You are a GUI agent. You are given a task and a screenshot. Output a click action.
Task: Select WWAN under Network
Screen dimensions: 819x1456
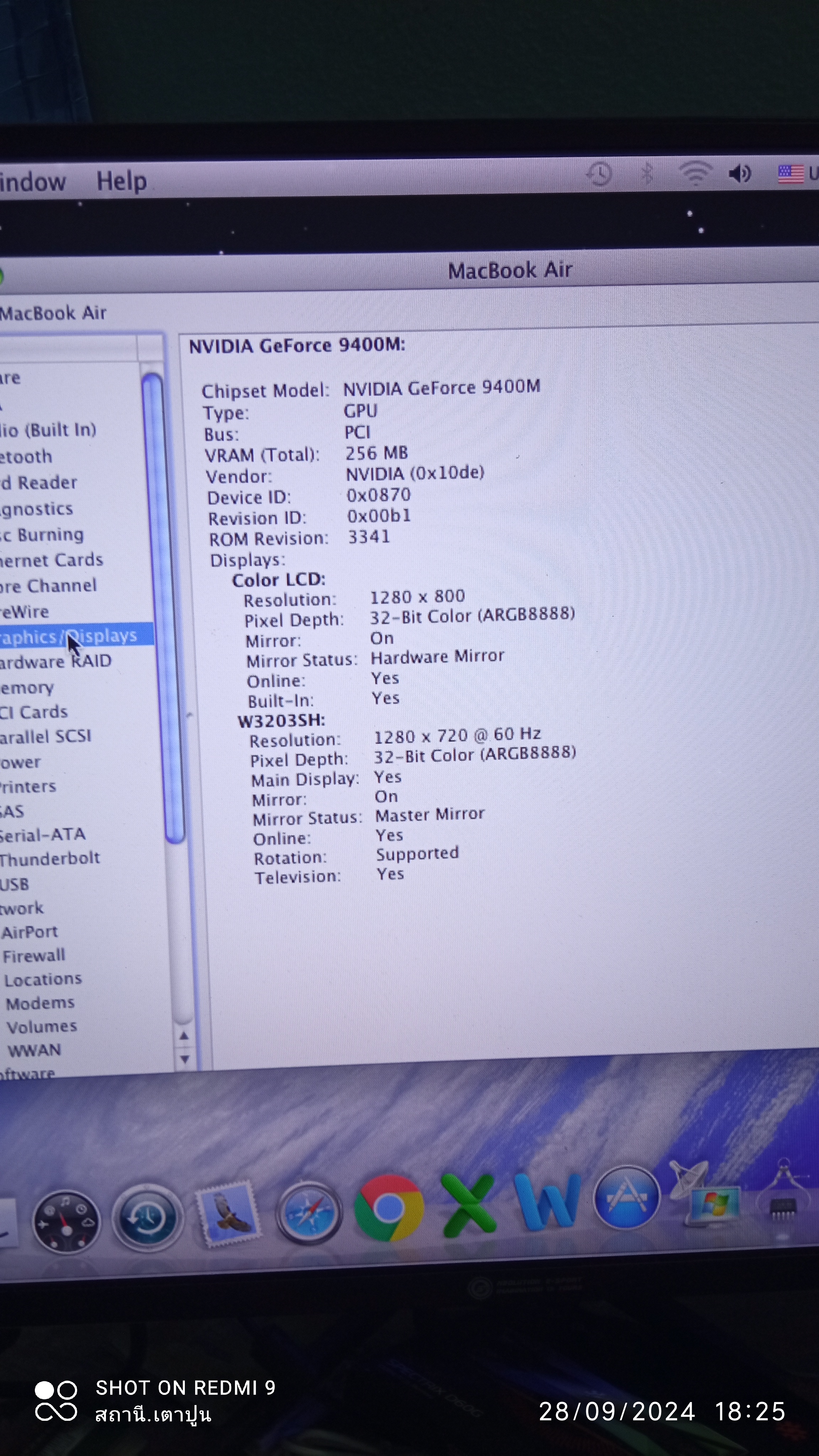pyautogui.click(x=34, y=1050)
